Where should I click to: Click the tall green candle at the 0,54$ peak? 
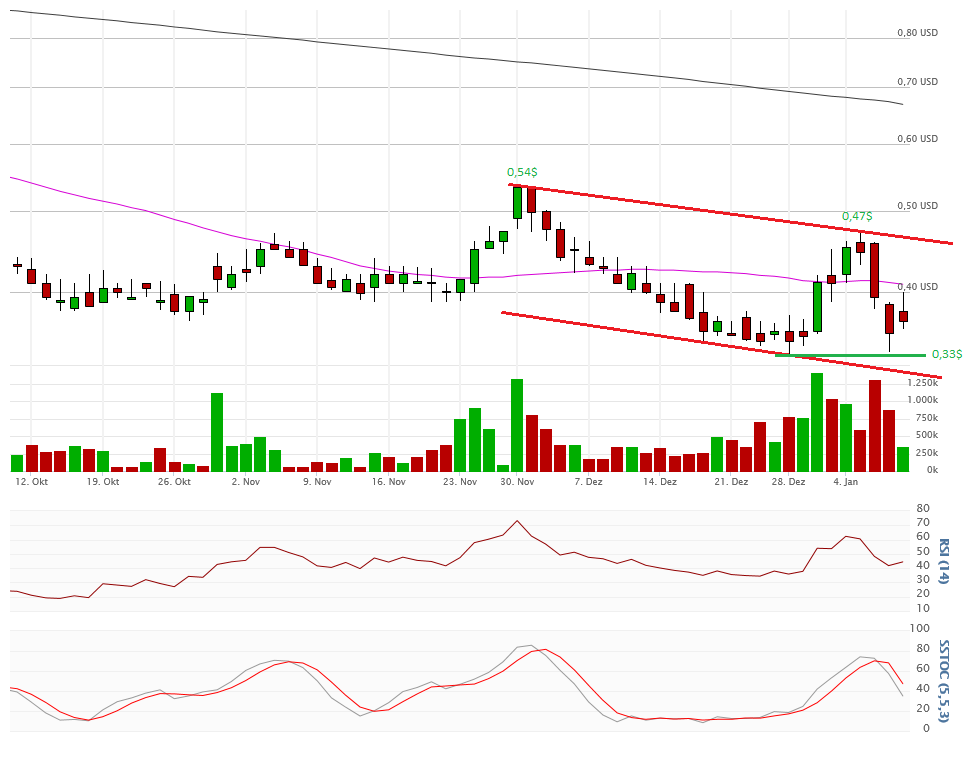click(x=517, y=202)
